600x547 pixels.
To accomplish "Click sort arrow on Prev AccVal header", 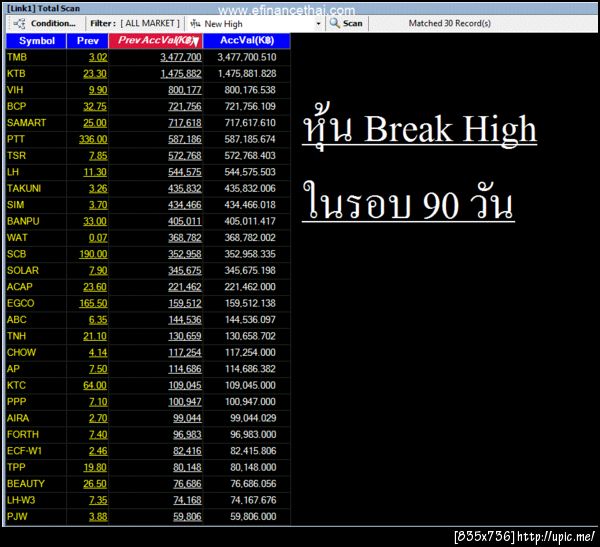I will (196, 42).
